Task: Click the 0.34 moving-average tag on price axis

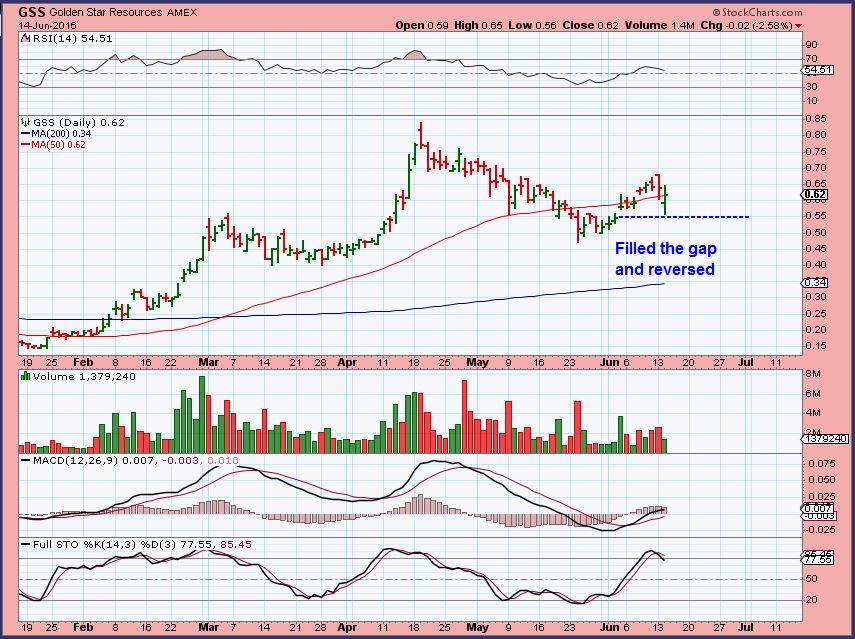Action: pos(815,282)
